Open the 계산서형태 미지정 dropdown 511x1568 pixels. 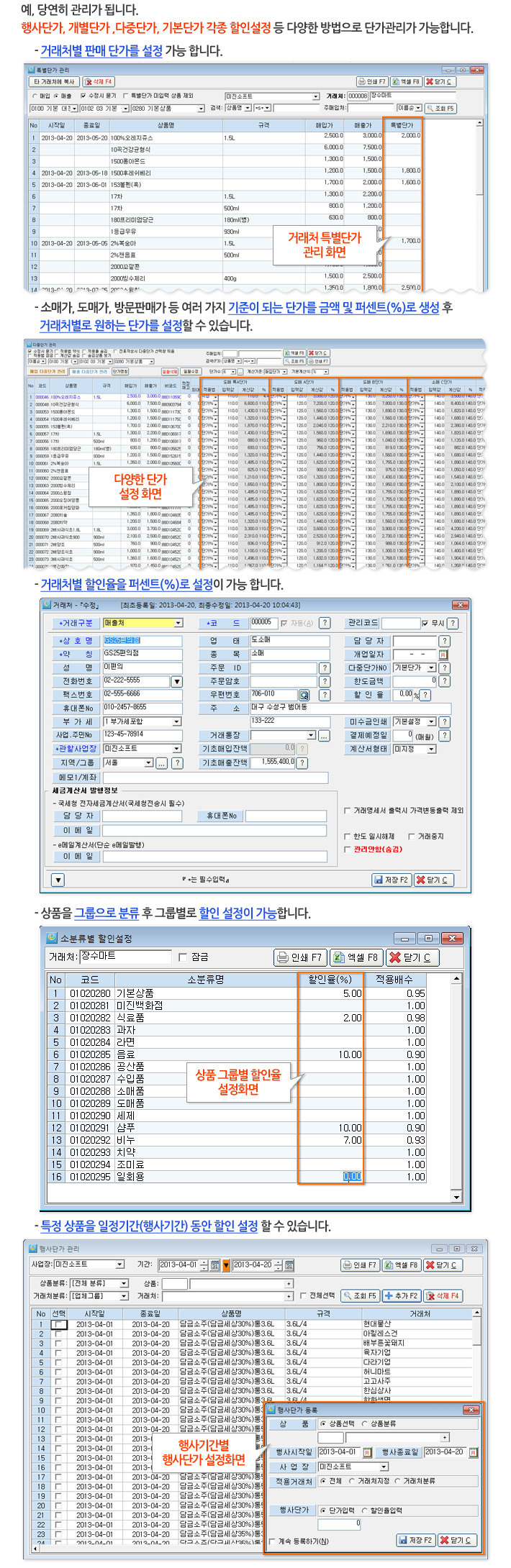433,749
